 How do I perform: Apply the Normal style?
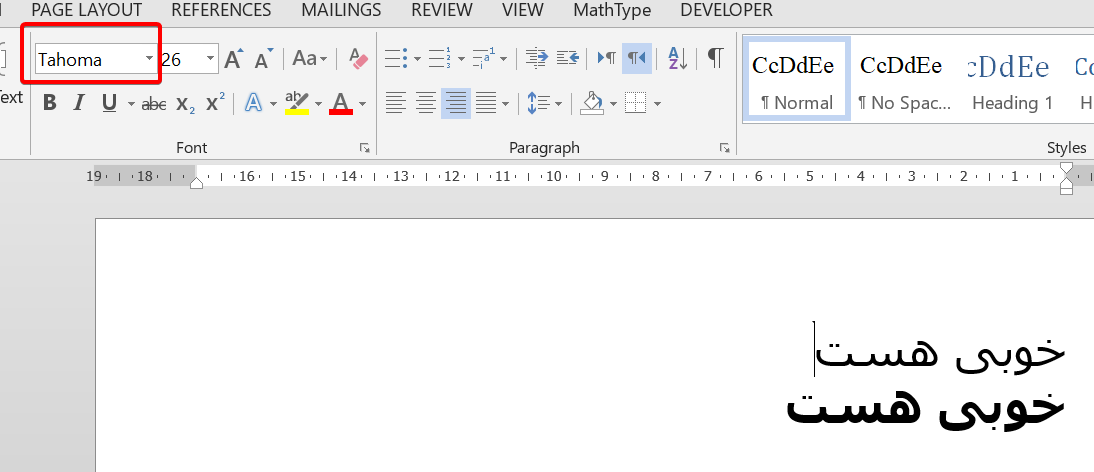point(797,79)
